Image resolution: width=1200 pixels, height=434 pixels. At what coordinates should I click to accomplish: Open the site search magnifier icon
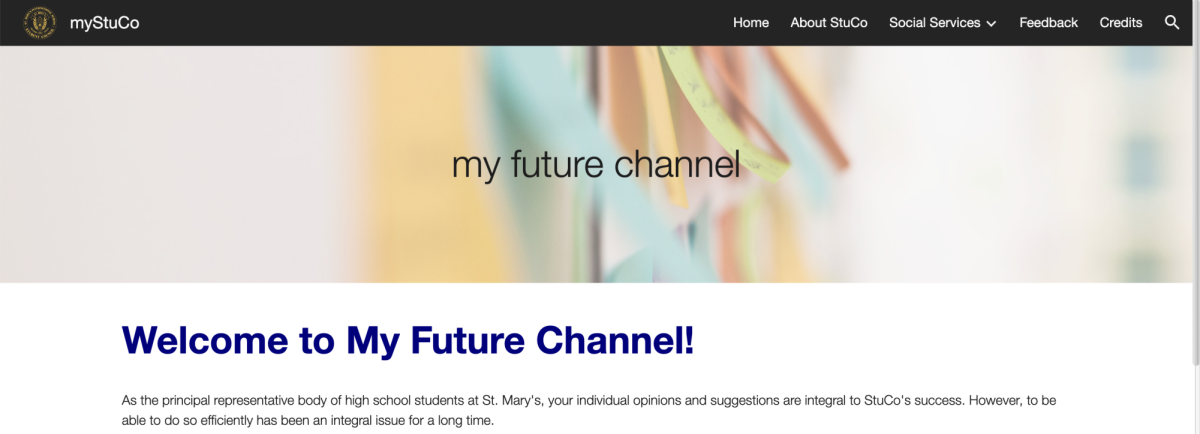[x=1173, y=22]
